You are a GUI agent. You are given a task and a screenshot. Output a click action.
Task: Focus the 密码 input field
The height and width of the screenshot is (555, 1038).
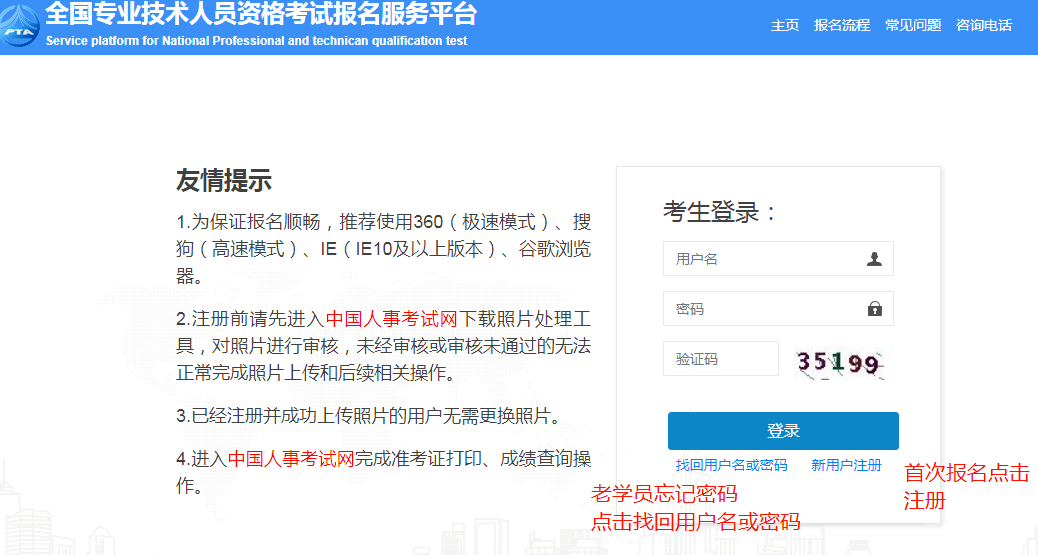tap(778, 309)
